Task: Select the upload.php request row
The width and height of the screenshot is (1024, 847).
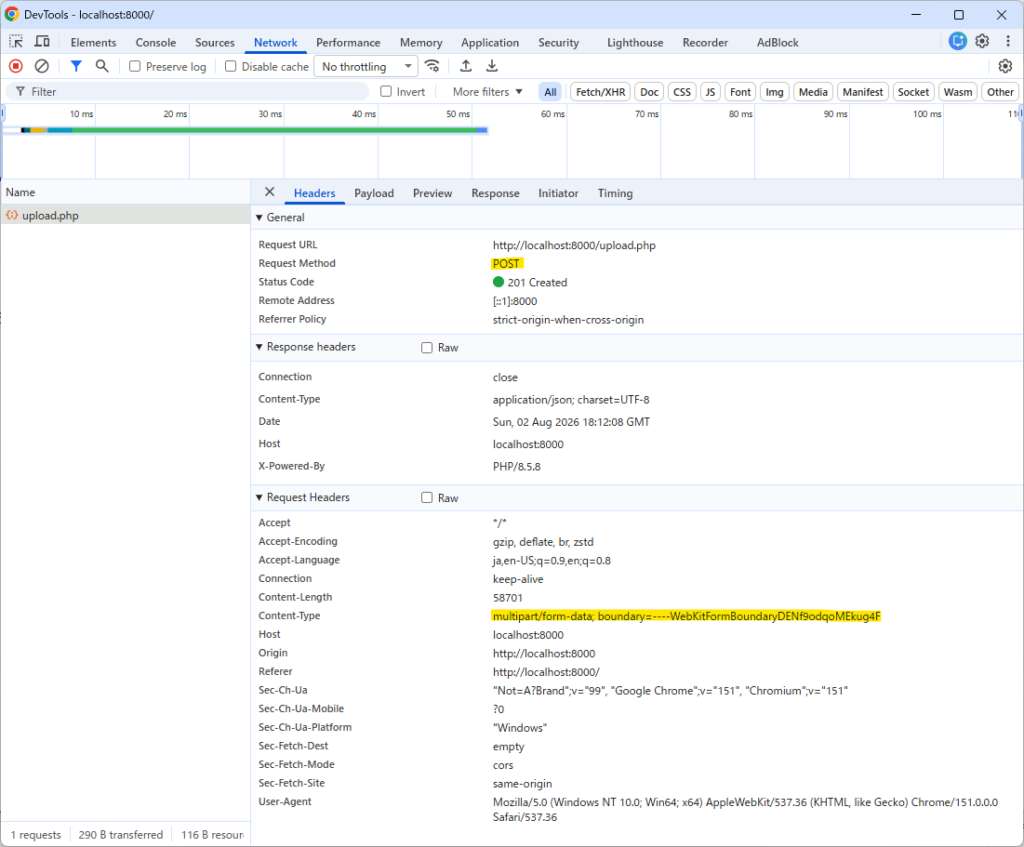Action: (125, 215)
